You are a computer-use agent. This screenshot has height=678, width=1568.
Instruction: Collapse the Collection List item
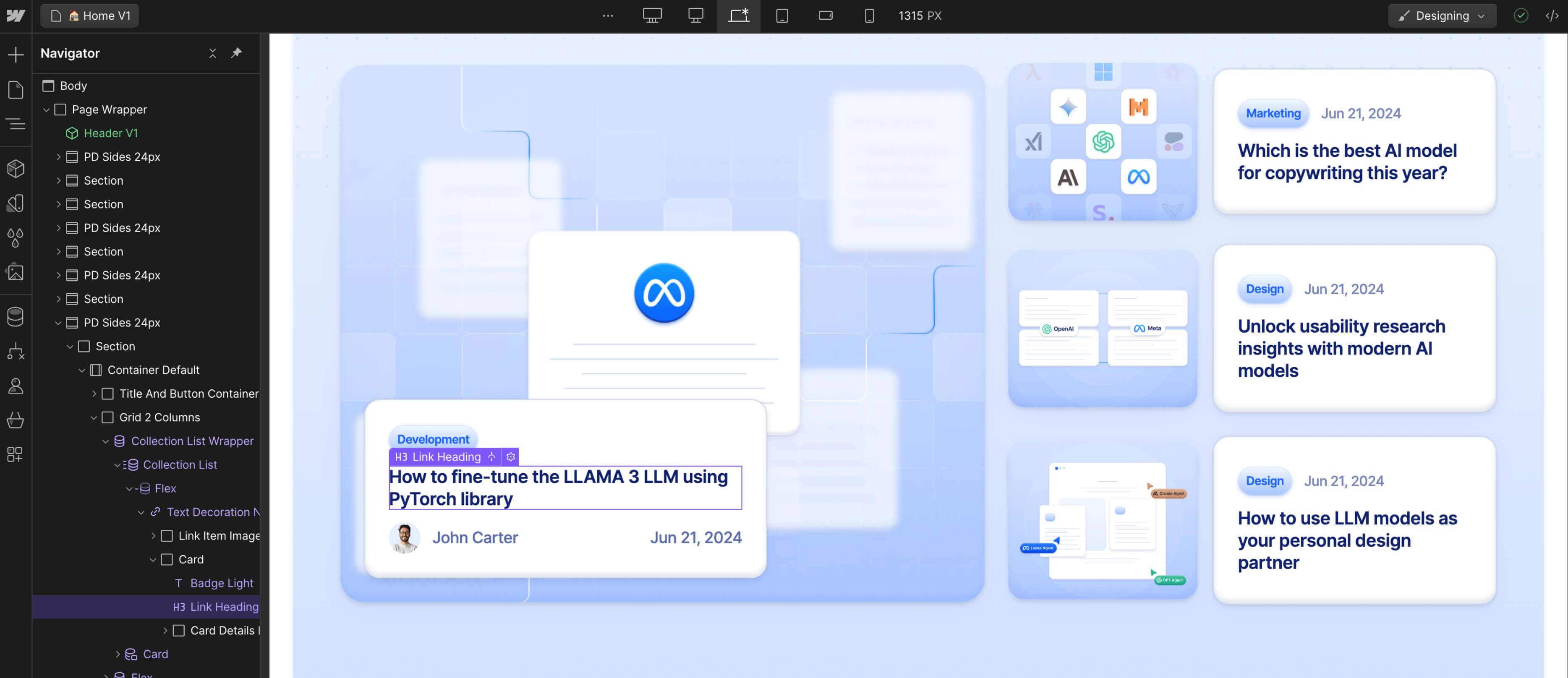pyautogui.click(x=118, y=466)
